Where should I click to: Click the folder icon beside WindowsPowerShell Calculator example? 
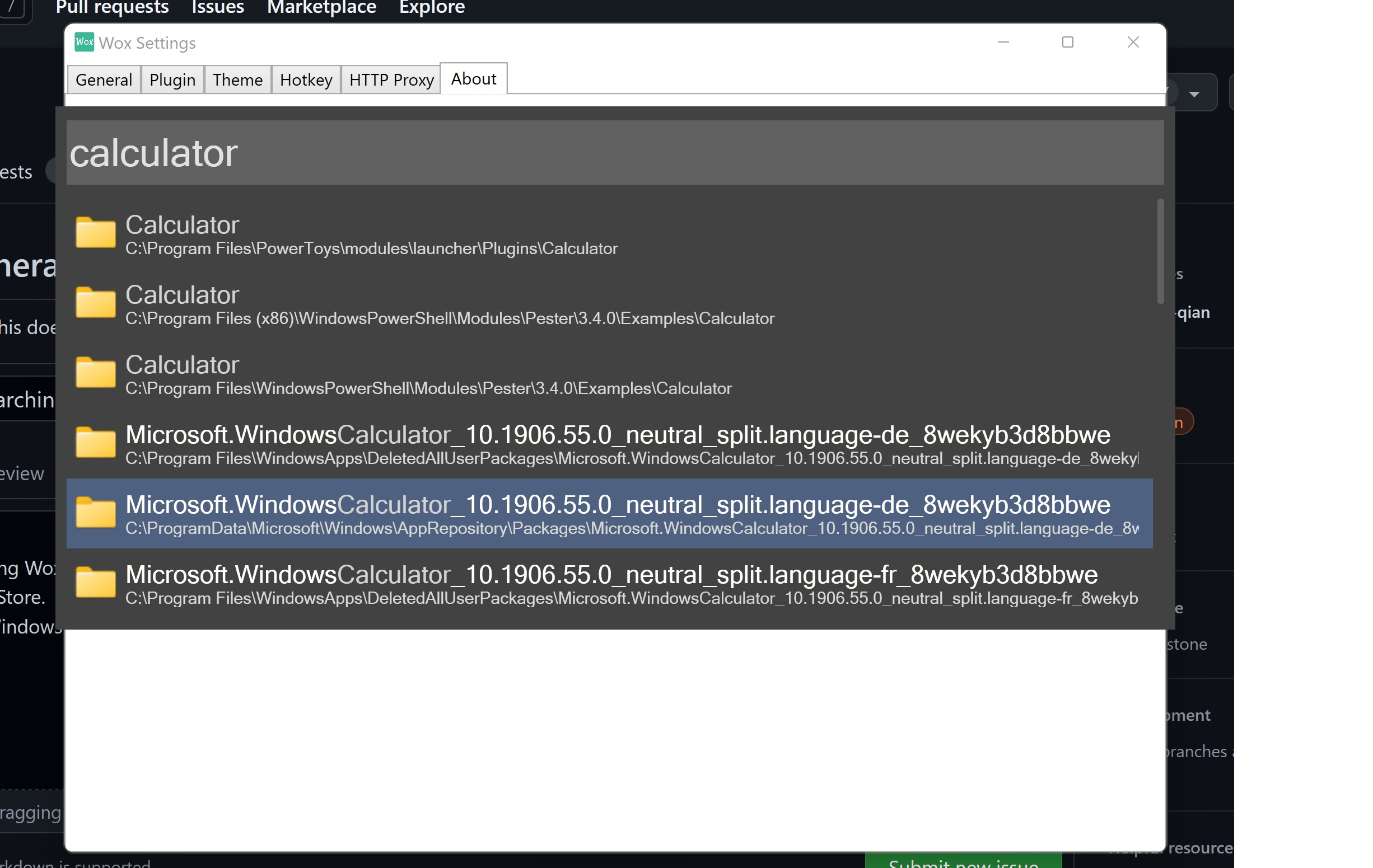95,372
